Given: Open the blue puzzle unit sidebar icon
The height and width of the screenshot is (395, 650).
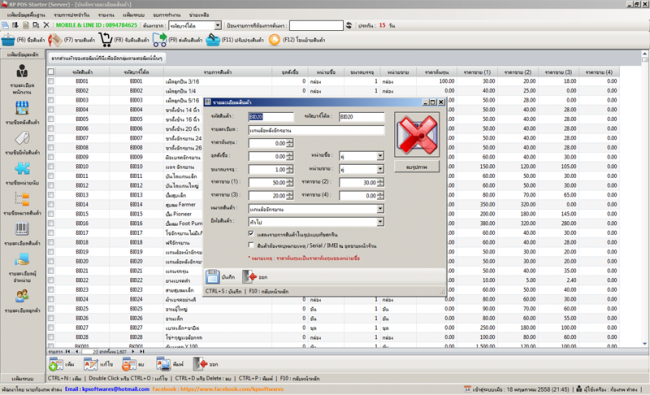Looking at the screenshot, I should [x=22, y=169].
